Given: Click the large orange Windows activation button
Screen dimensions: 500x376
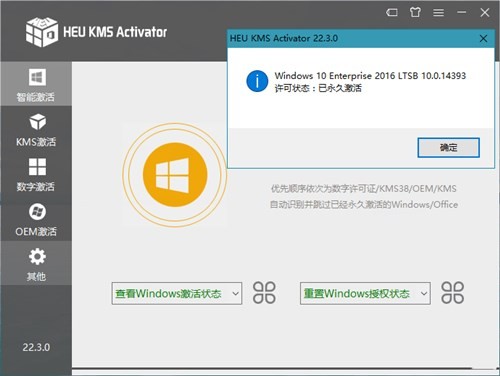Looking at the screenshot, I should point(175,175).
